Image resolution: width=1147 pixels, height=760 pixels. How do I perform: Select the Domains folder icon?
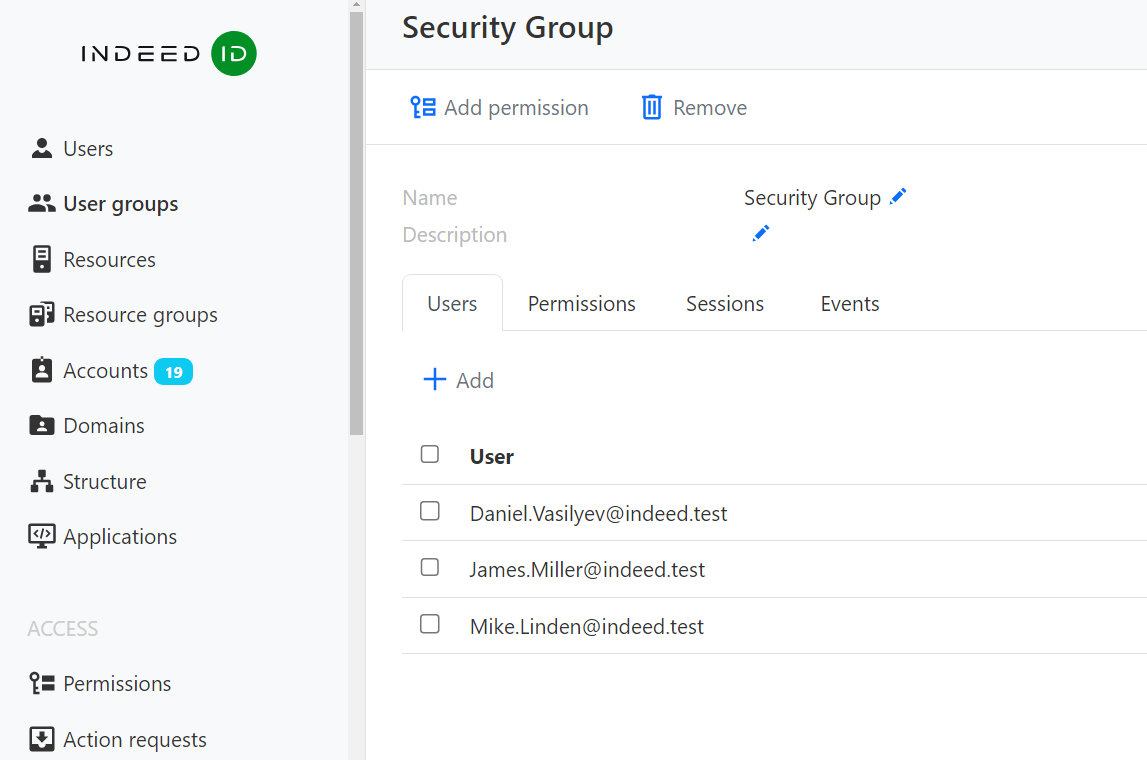pos(41,426)
